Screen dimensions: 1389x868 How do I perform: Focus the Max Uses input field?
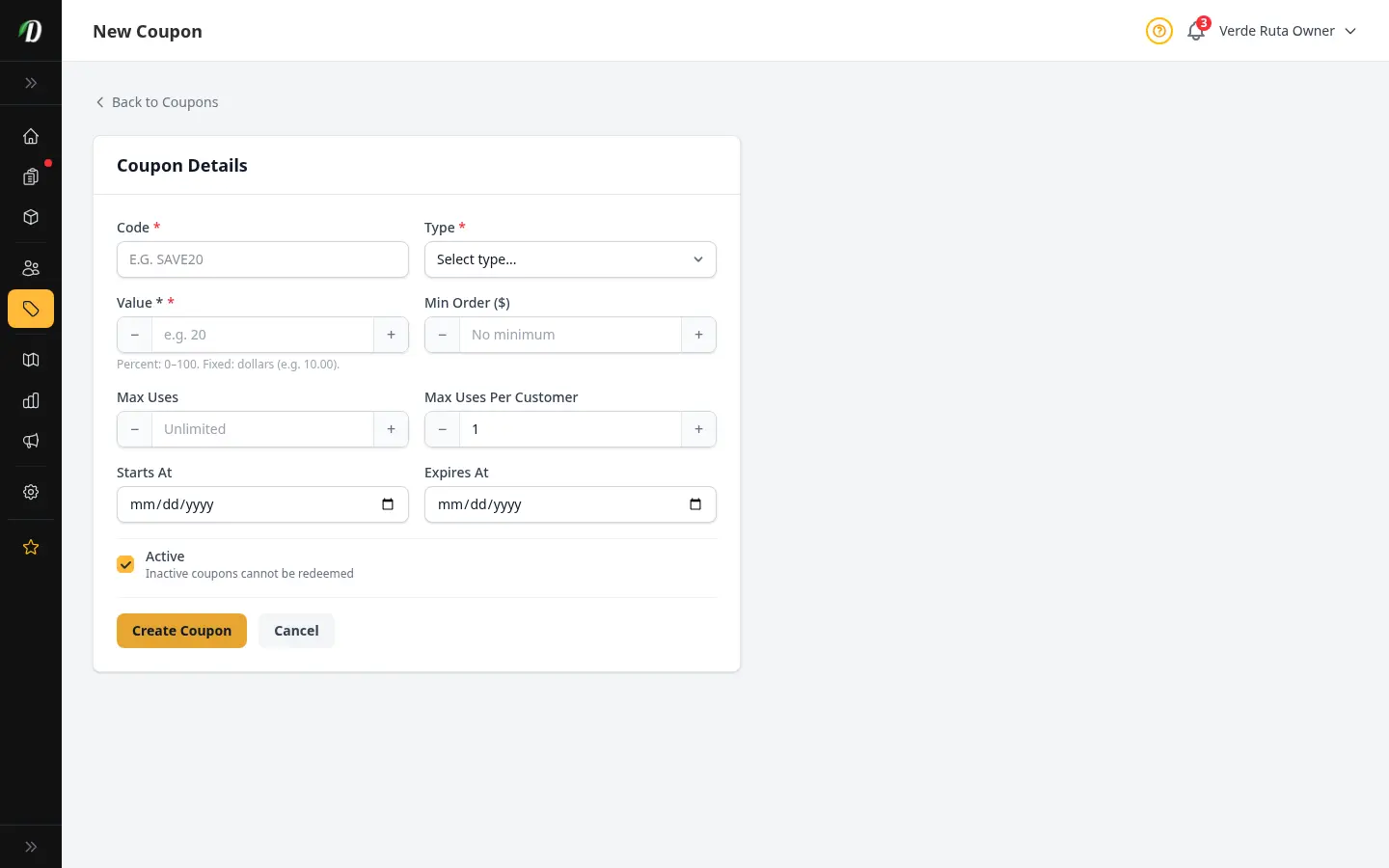click(262, 429)
